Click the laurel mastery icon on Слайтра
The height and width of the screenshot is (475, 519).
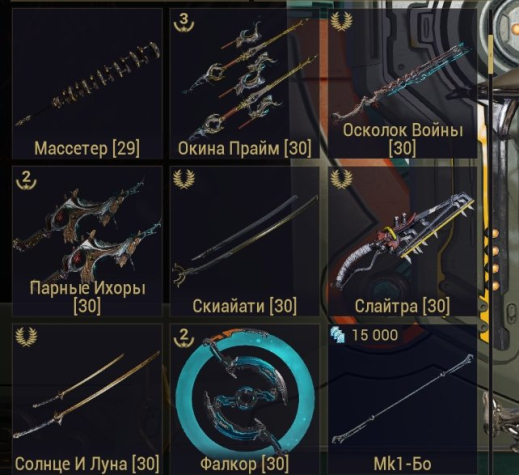click(x=341, y=179)
